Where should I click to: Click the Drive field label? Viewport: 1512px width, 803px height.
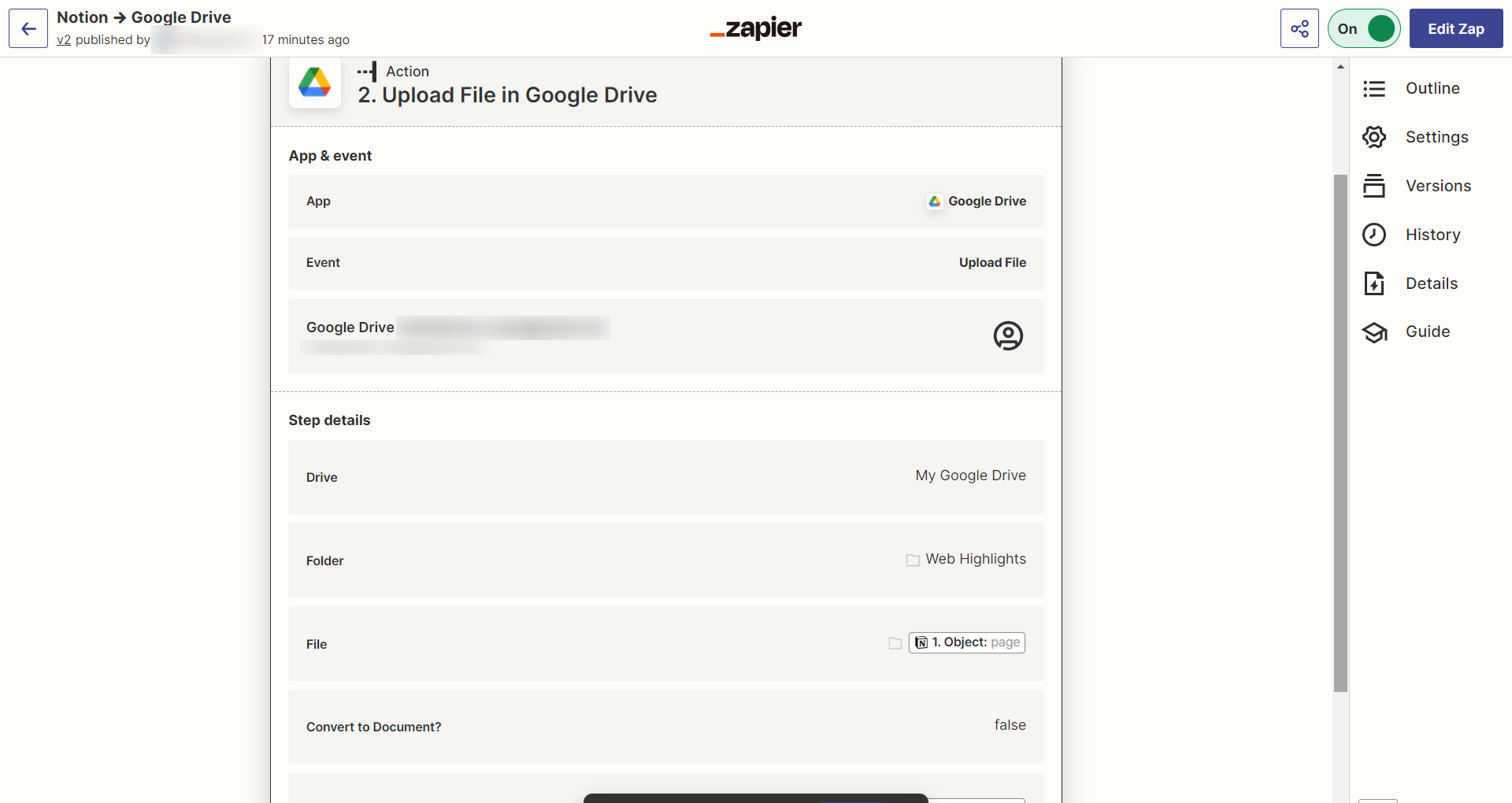point(321,478)
